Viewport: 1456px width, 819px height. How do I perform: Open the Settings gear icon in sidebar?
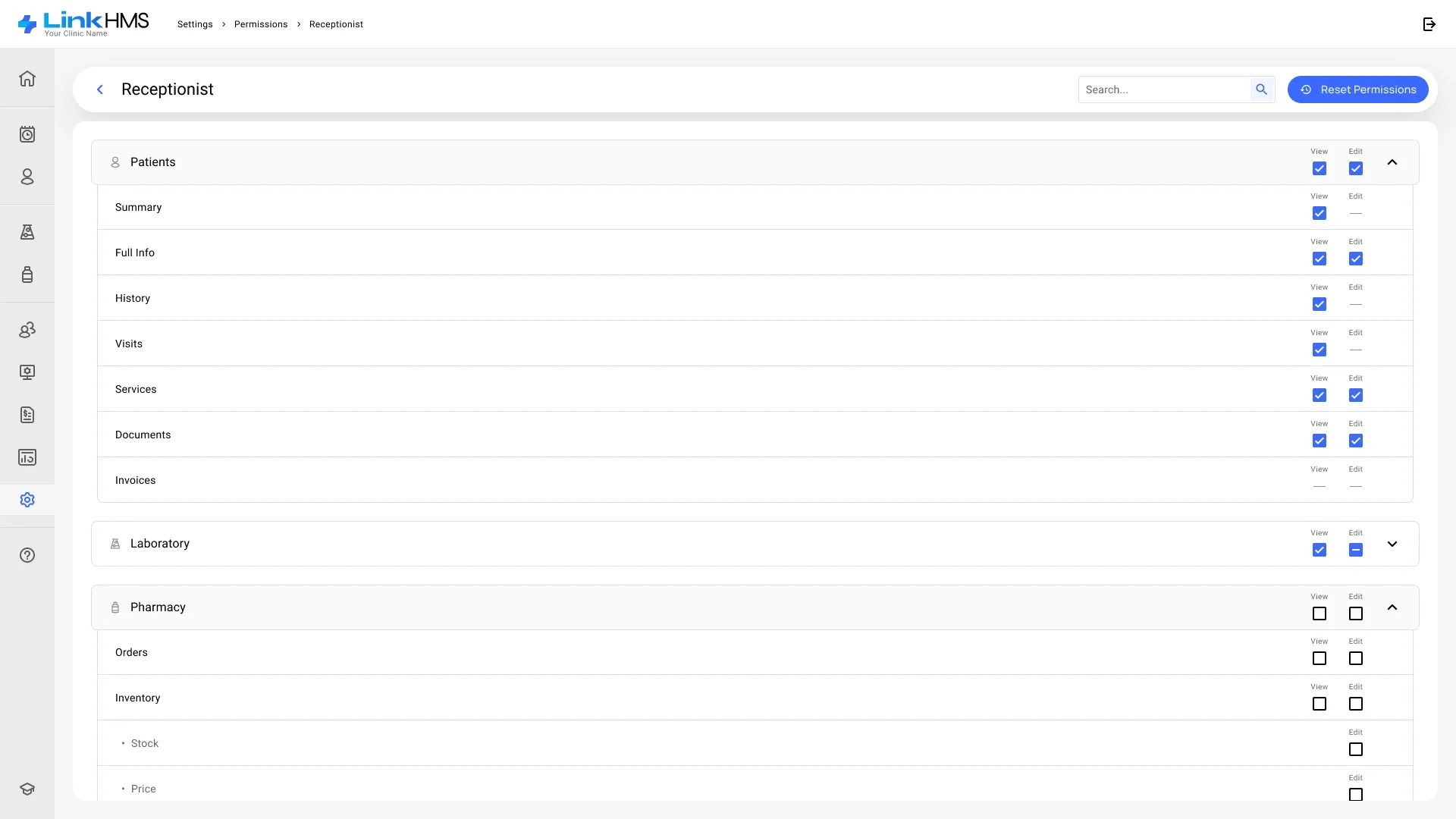click(27, 500)
